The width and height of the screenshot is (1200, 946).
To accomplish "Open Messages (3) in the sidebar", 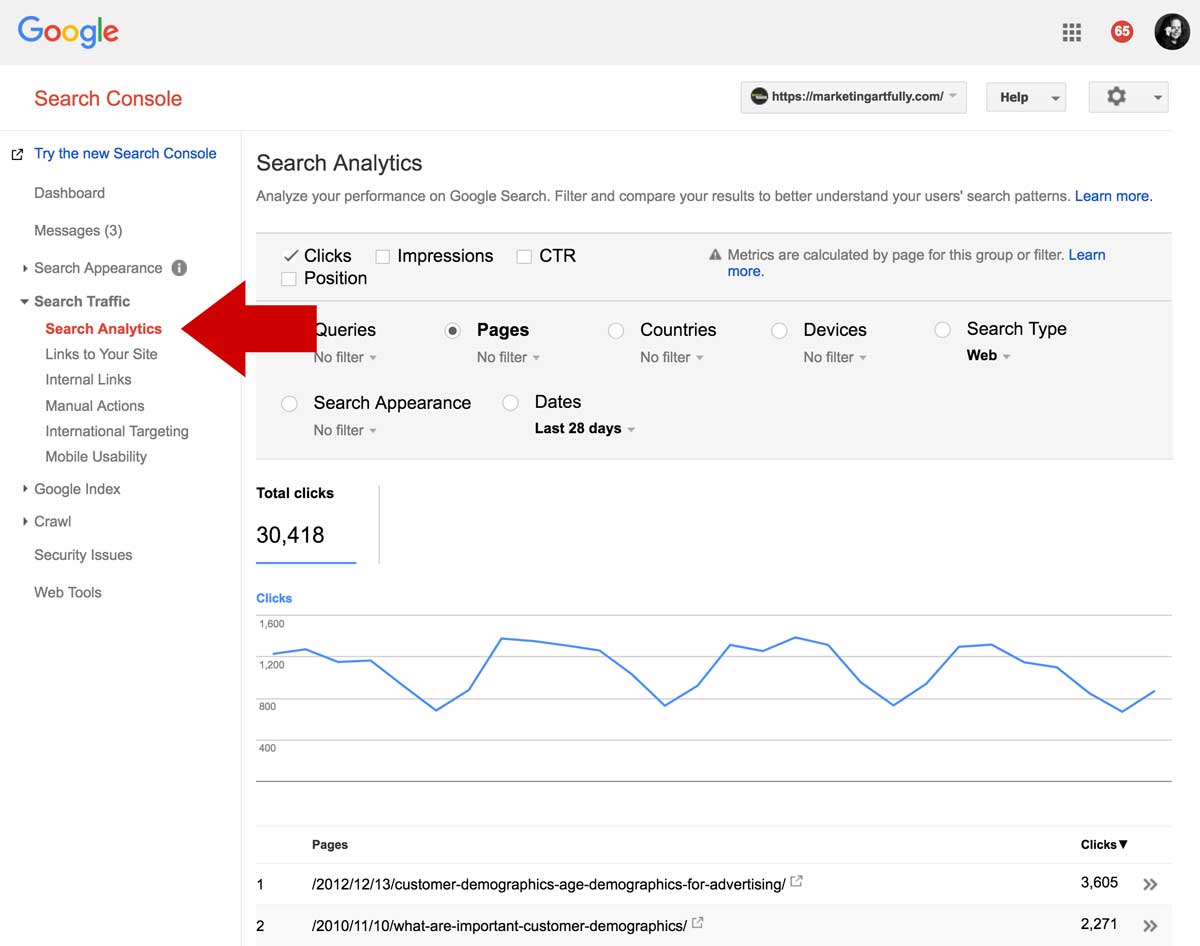I will [78, 231].
